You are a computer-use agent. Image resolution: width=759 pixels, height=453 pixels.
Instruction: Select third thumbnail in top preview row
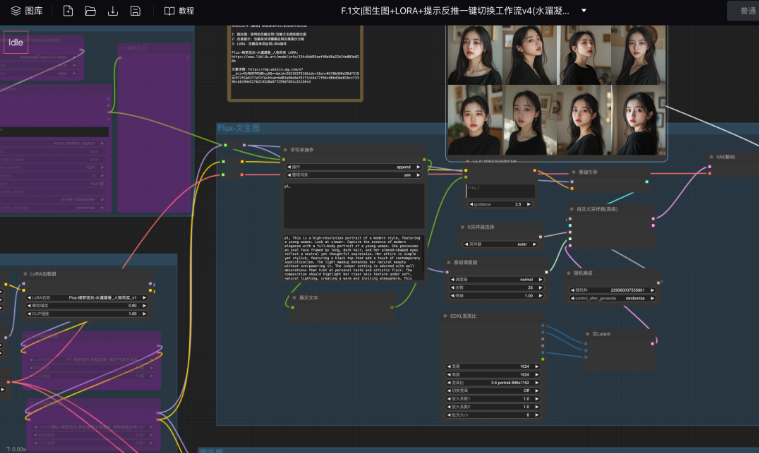tap(583, 55)
